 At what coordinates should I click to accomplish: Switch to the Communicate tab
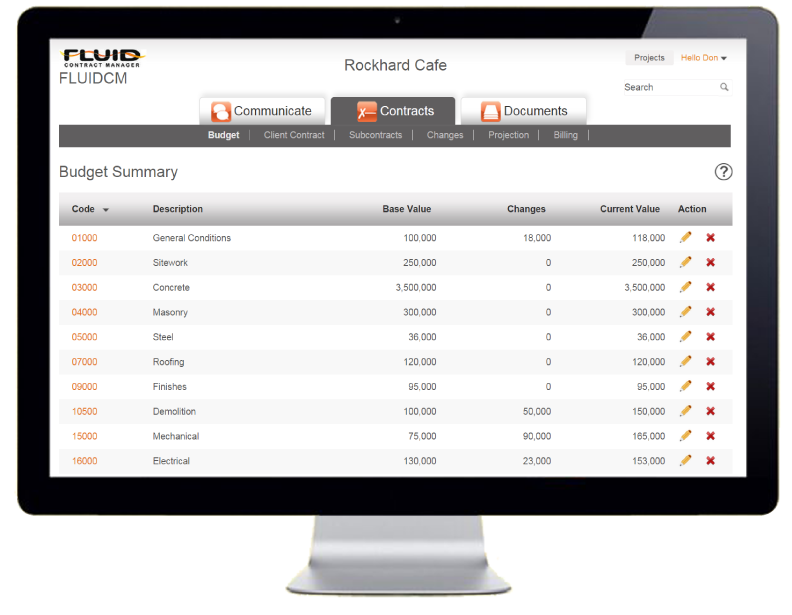pos(262,111)
